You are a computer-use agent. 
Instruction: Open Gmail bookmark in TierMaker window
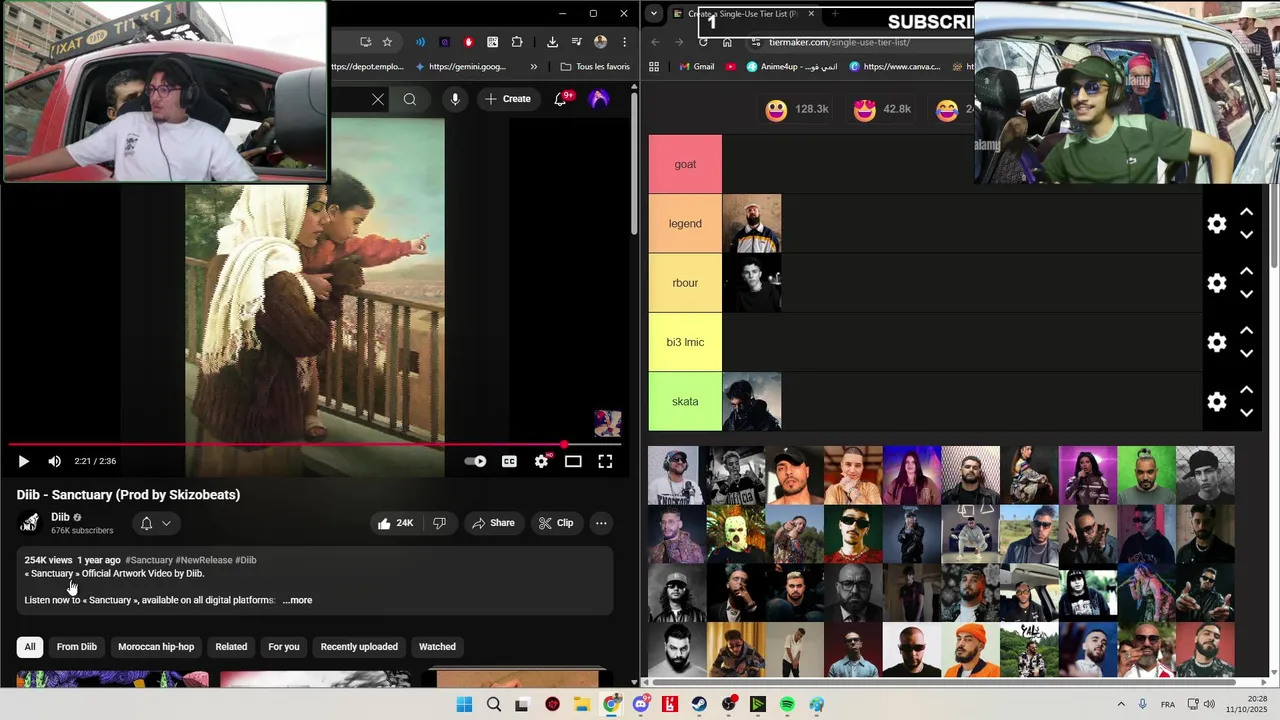click(696, 67)
